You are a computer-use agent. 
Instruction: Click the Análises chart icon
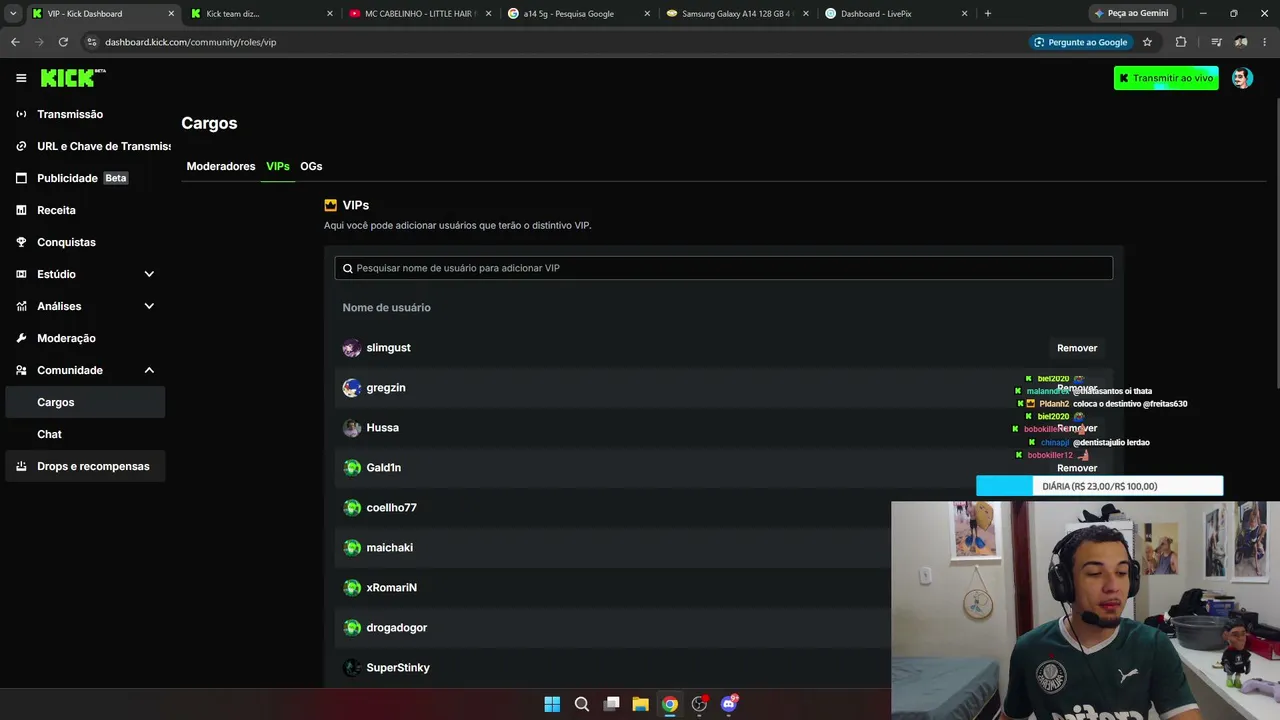click(21, 306)
